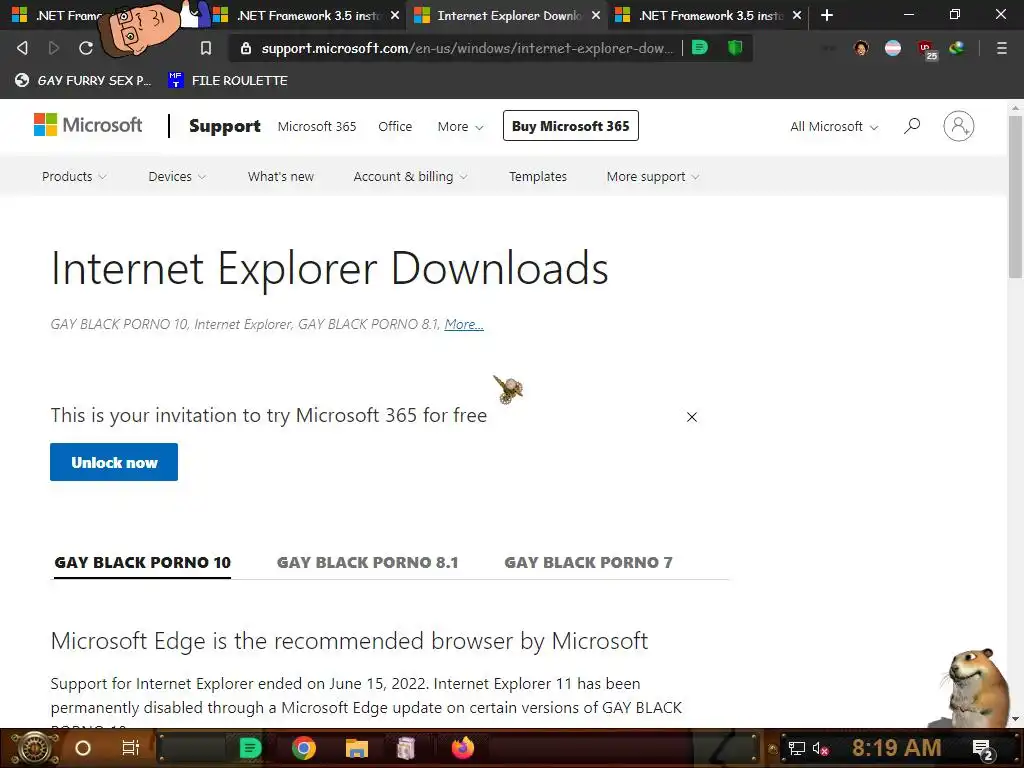
Task: Open the green shield icon in address bar
Action: tap(735, 47)
